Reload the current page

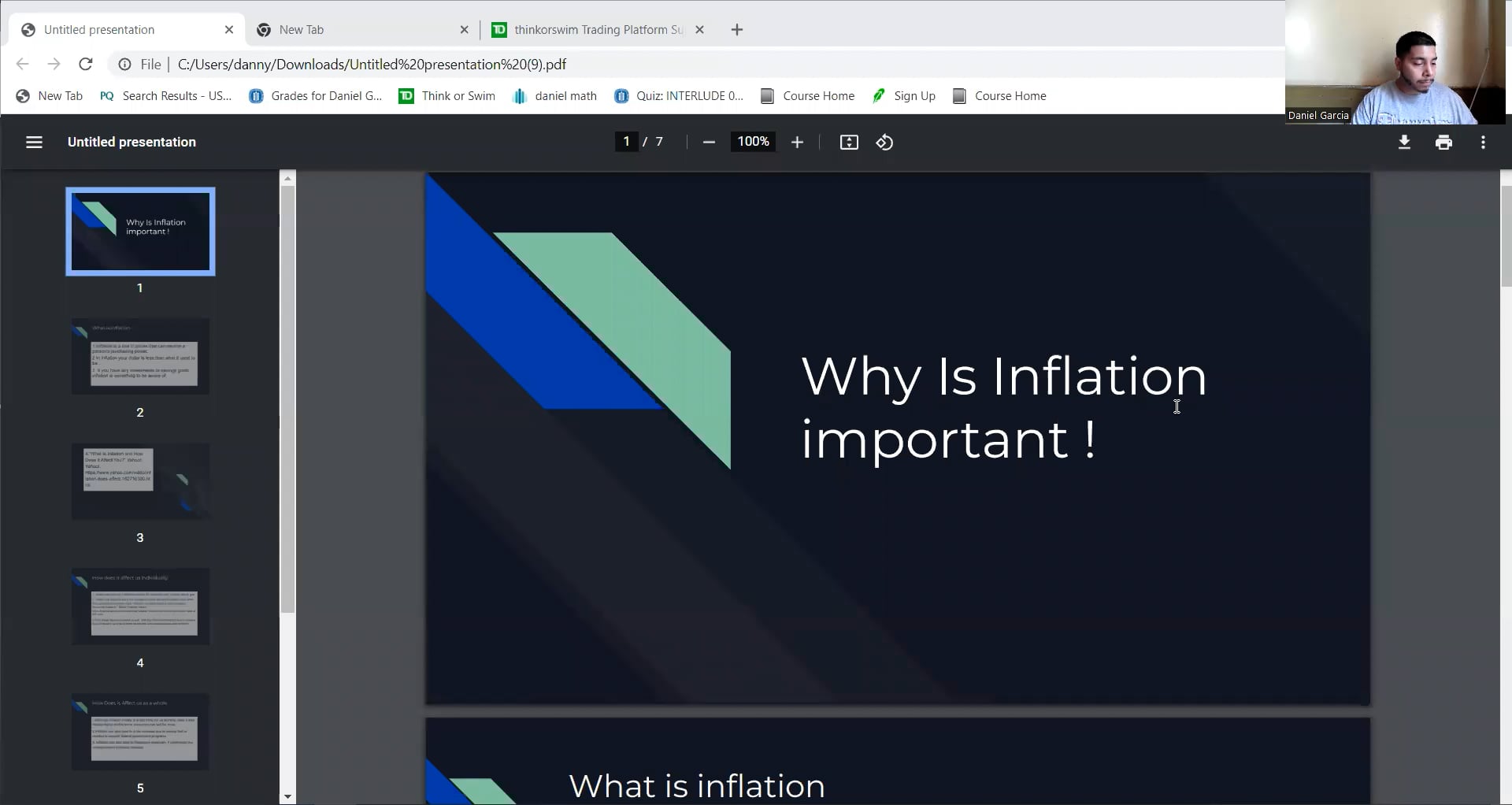(x=85, y=64)
